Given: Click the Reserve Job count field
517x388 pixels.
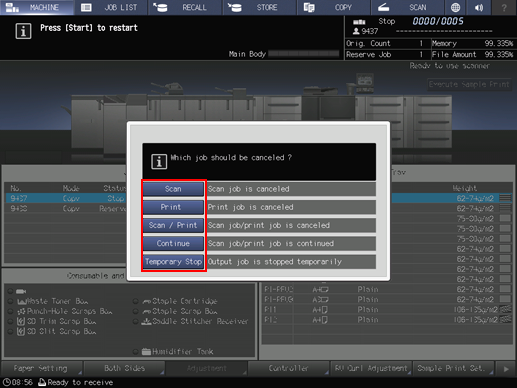Looking at the screenshot, I should pyautogui.click(x=387, y=55).
